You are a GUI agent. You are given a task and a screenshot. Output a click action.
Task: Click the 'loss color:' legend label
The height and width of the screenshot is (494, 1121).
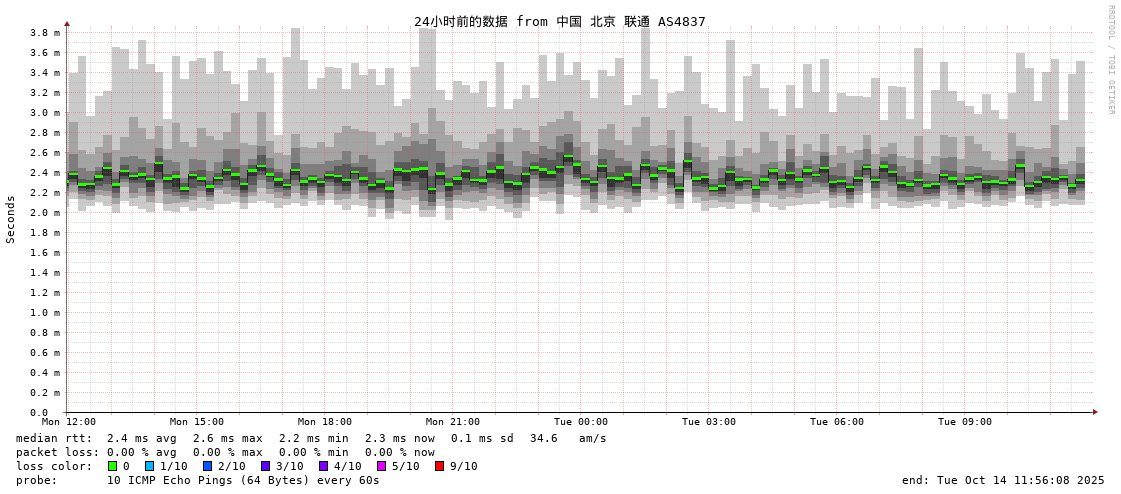[x=54, y=466]
